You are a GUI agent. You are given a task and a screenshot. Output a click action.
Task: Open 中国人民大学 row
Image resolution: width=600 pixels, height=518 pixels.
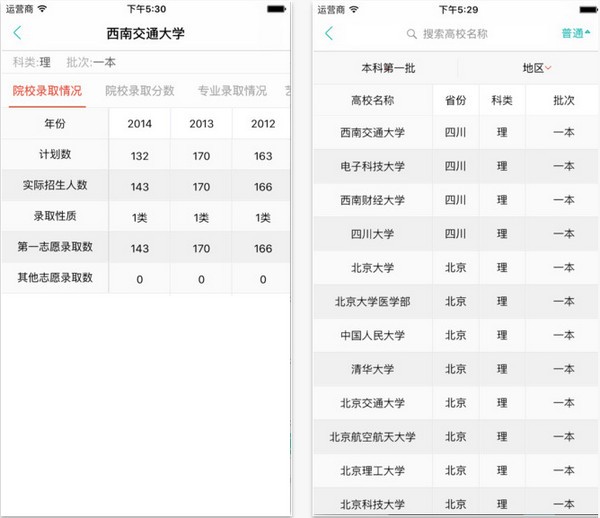(x=456, y=335)
